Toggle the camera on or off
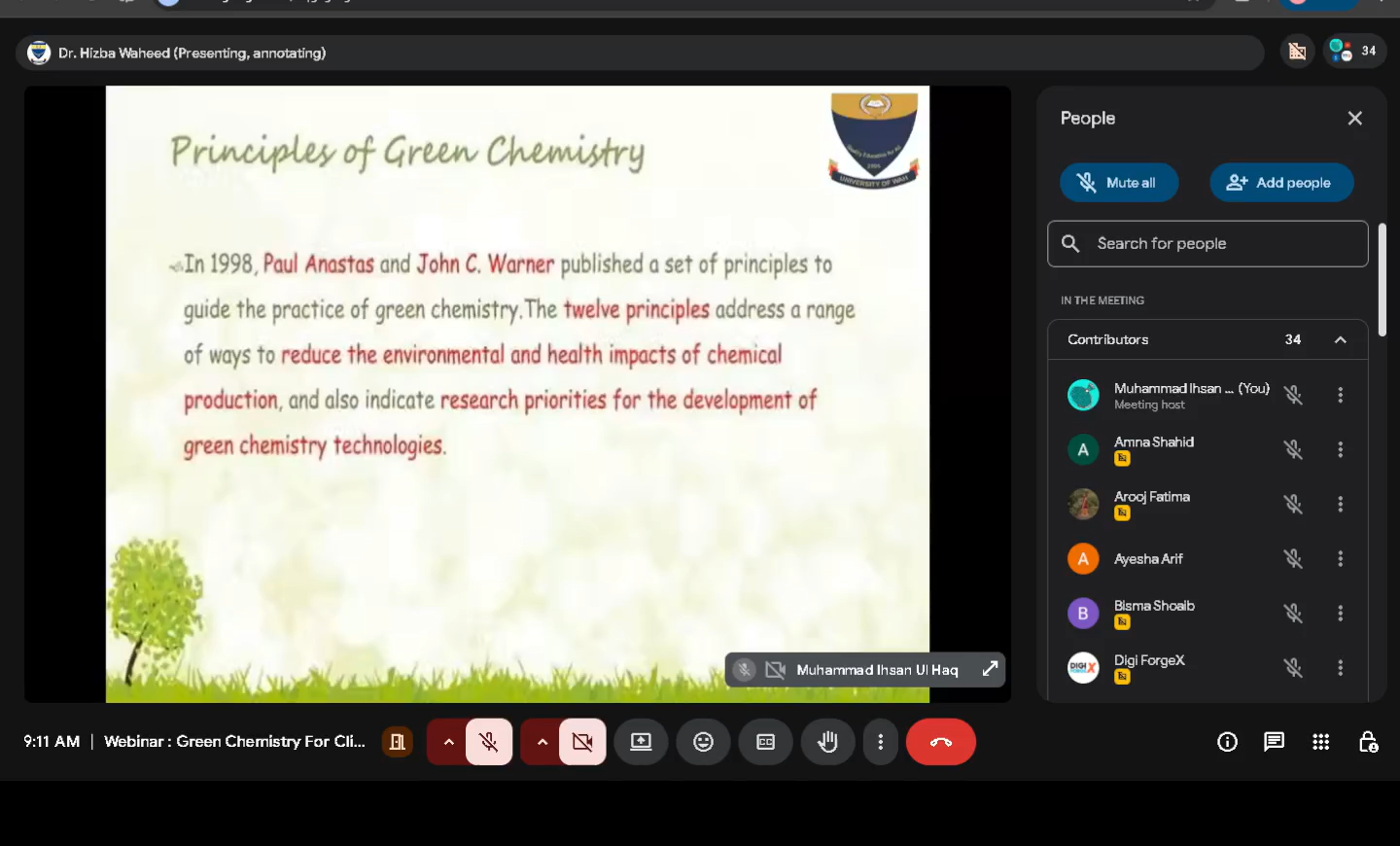 tap(582, 742)
